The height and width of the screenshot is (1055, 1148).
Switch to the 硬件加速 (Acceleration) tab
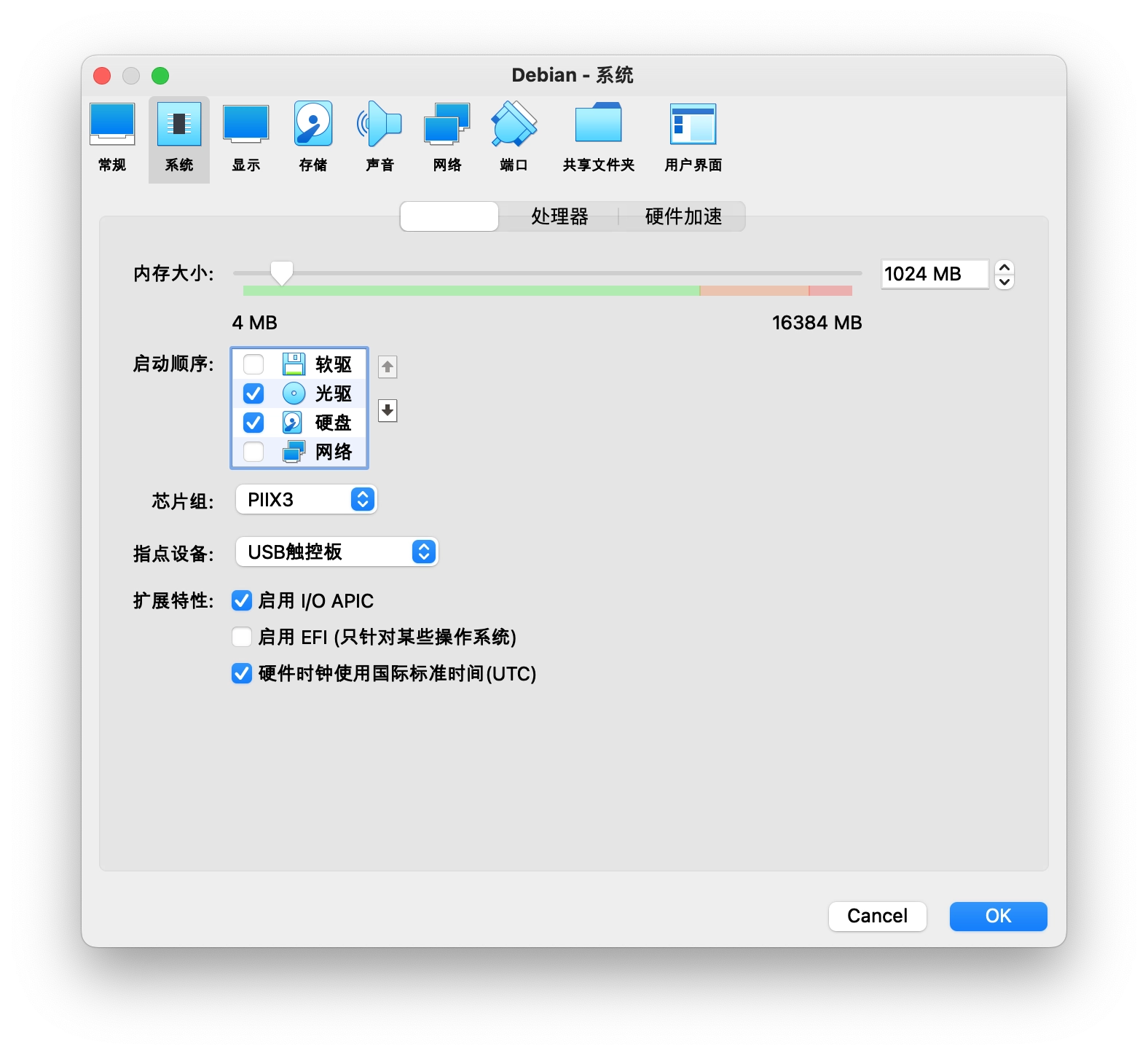coord(683,216)
